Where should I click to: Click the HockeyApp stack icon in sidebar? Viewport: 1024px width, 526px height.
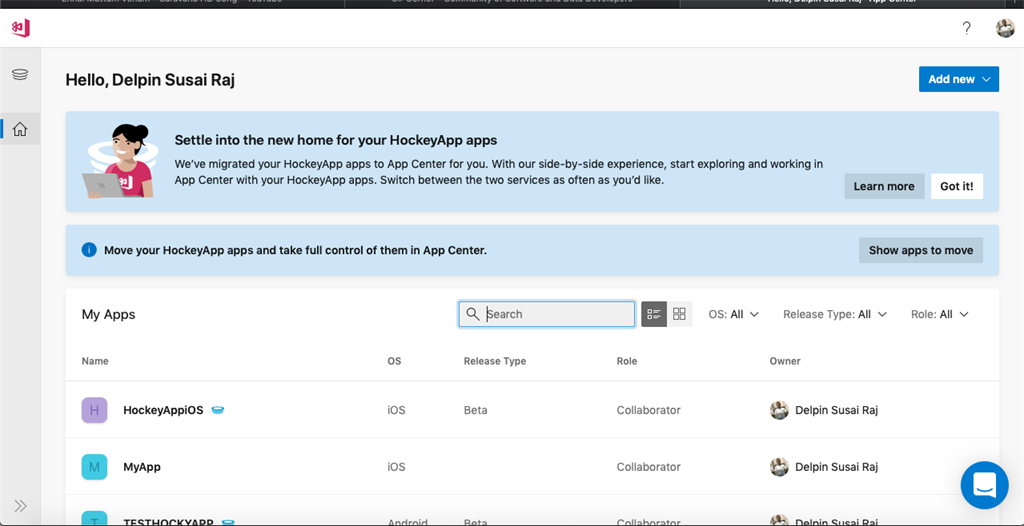20,74
